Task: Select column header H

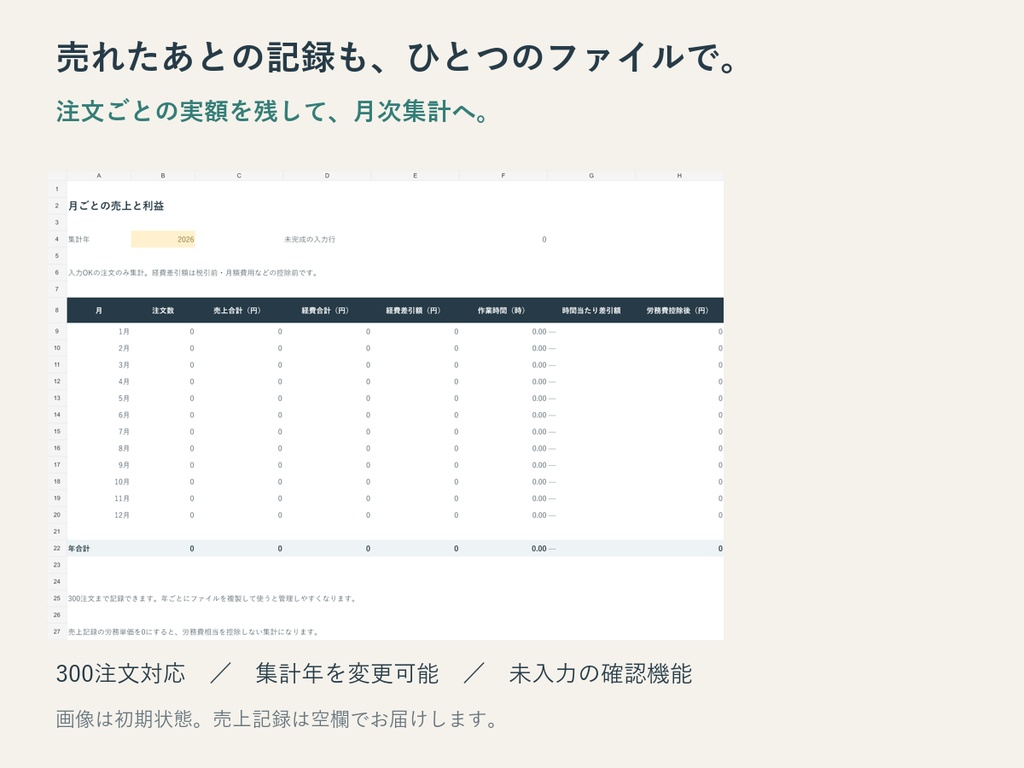Action: [679, 176]
